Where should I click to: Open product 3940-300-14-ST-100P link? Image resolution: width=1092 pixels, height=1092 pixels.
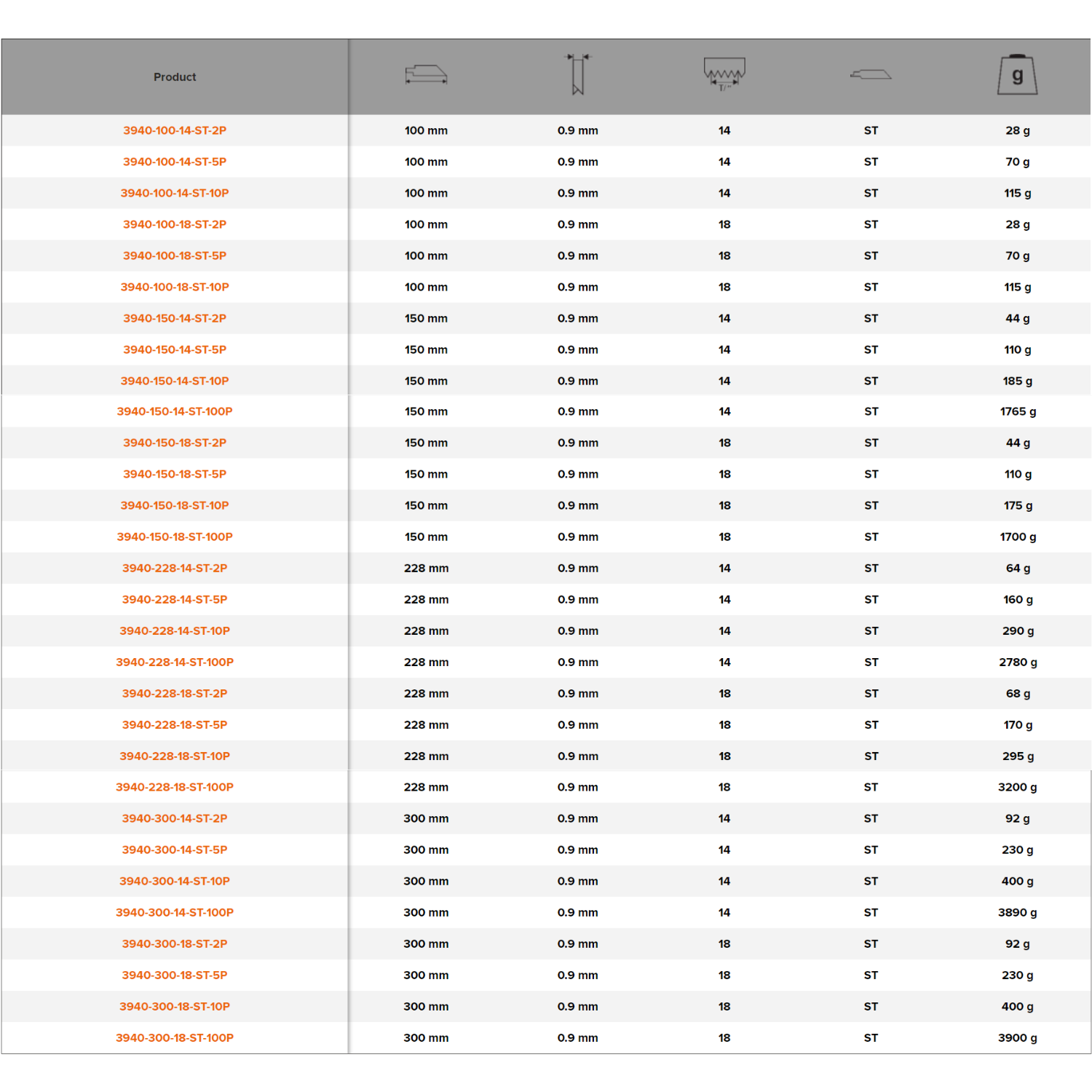175,913
